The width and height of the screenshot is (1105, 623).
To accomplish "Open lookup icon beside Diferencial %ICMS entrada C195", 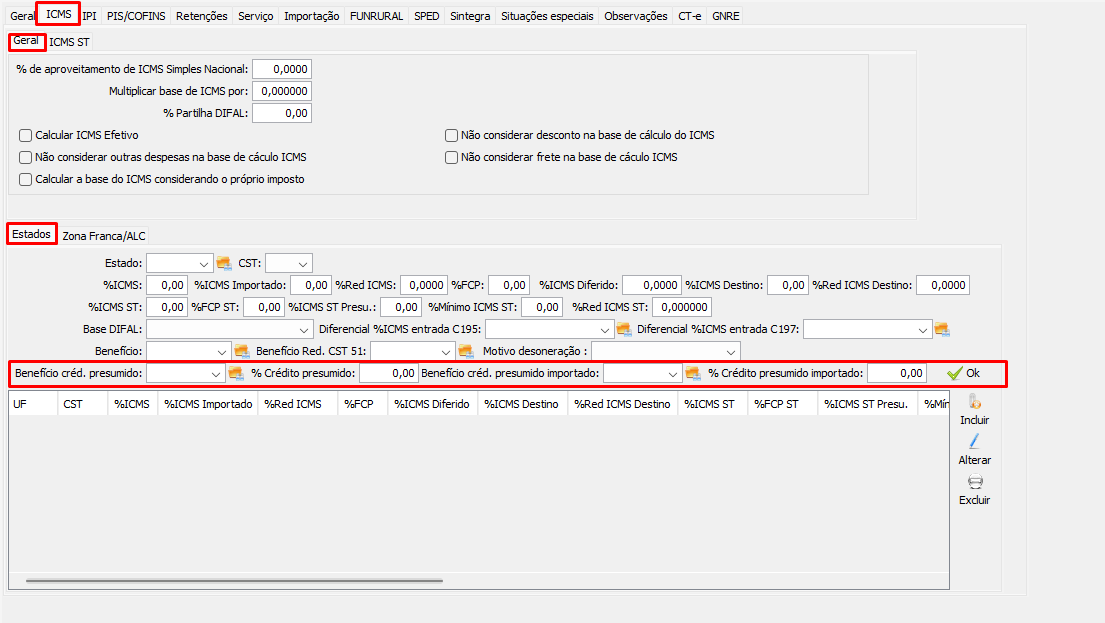I will point(624,329).
